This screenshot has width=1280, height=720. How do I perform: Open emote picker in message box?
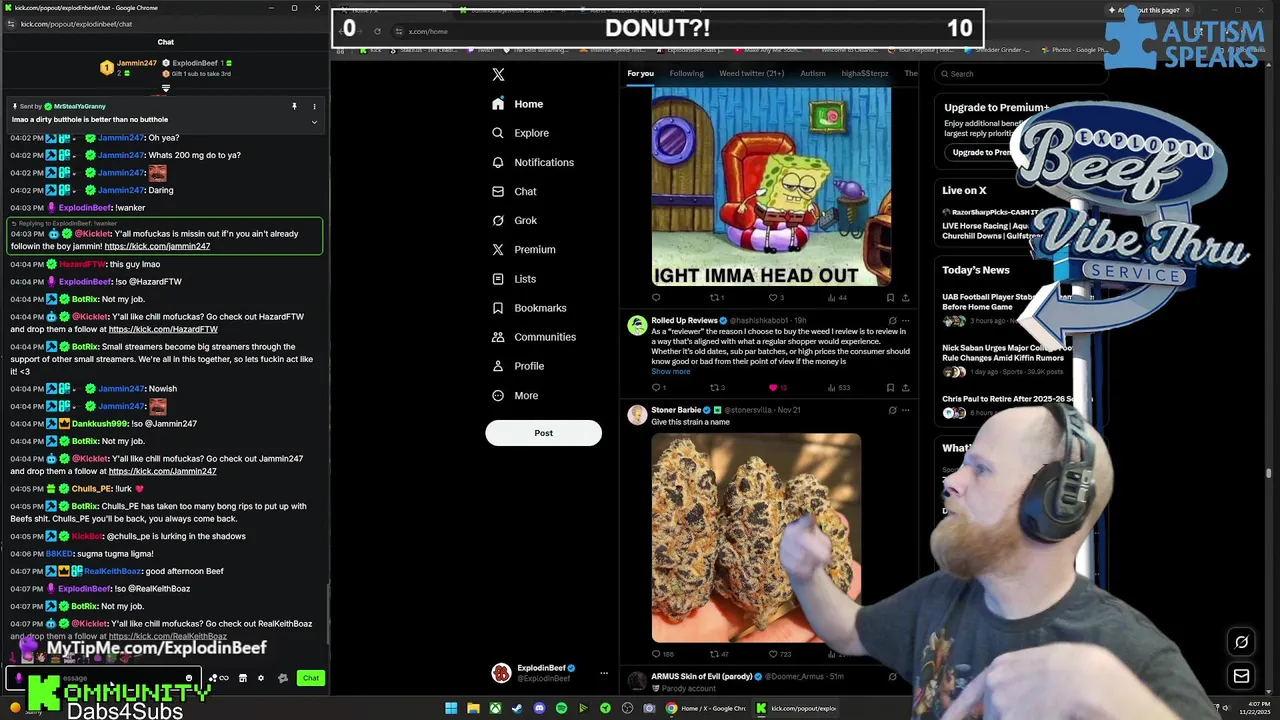coord(189,678)
